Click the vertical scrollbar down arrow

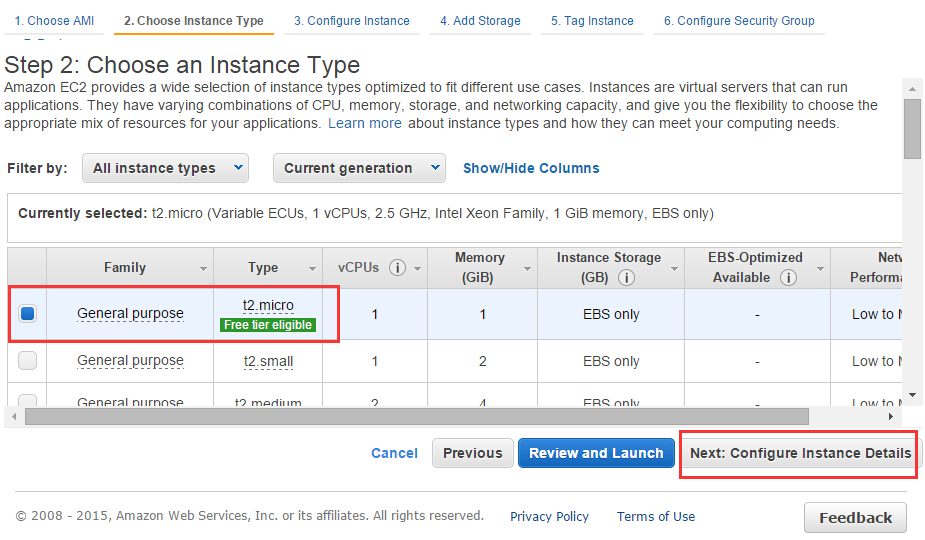tap(912, 395)
